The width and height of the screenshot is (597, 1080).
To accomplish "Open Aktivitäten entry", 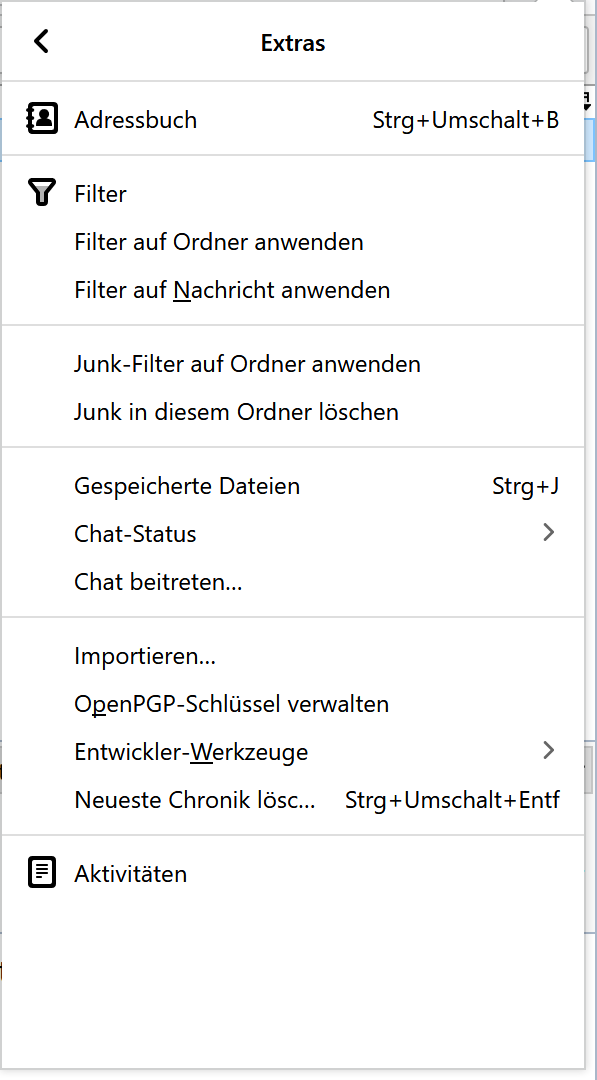I will coord(293,873).
